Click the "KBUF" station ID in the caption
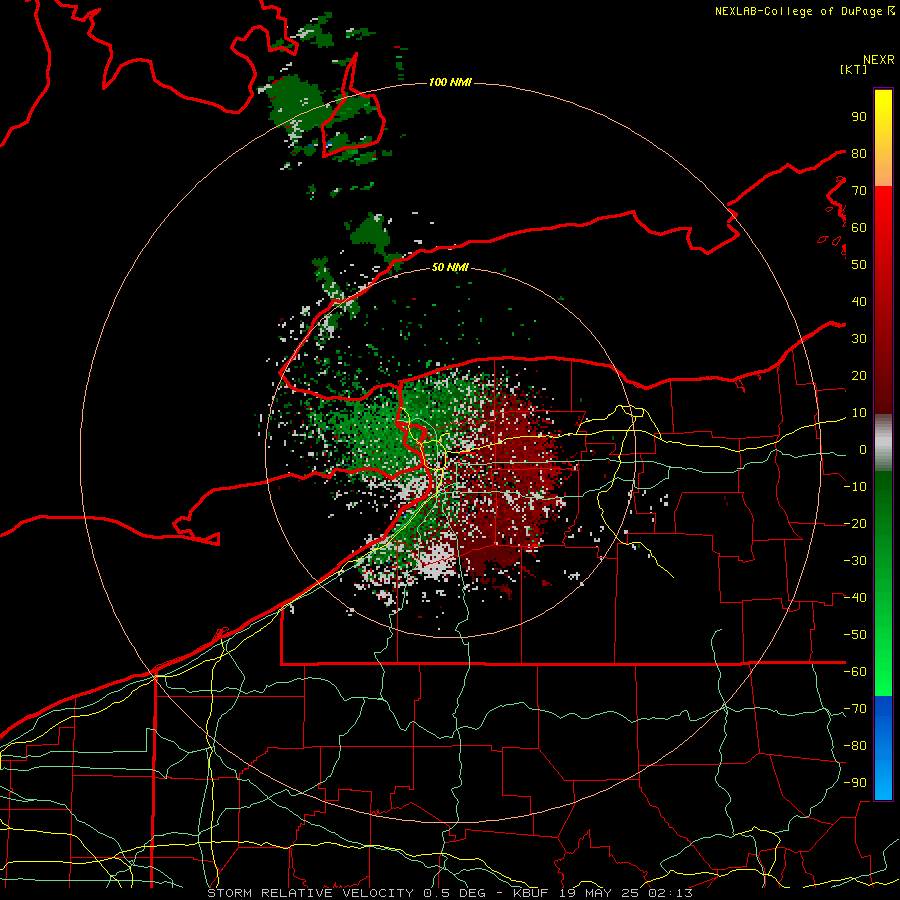 [x=530, y=893]
